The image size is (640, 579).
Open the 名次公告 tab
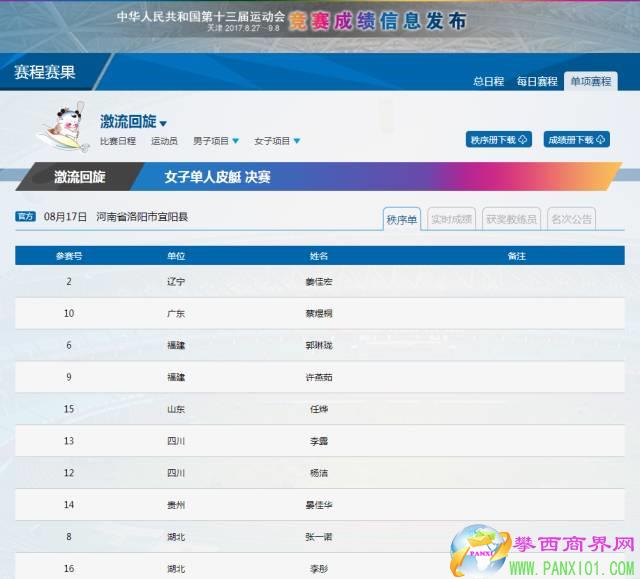(x=571, y=219)
